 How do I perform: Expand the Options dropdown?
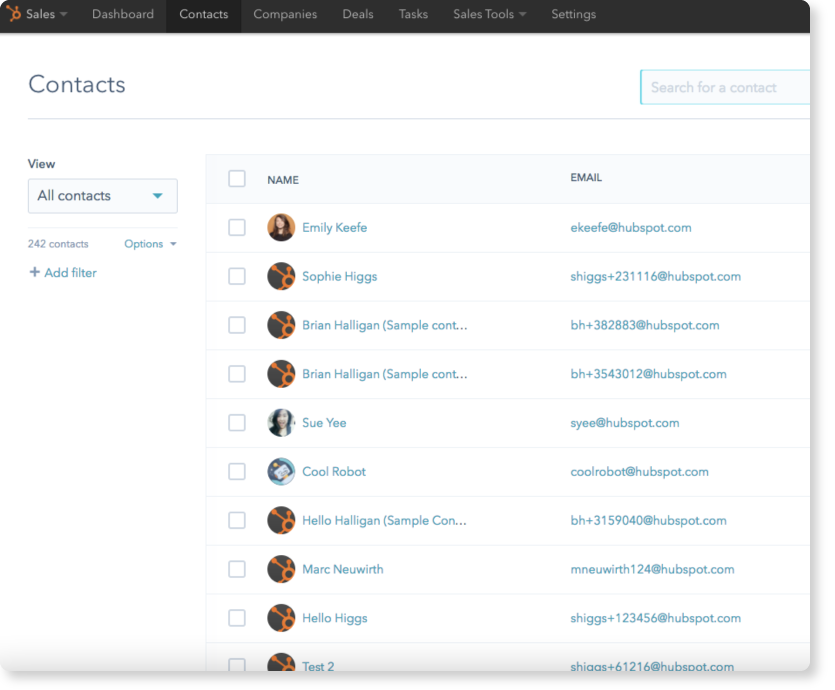point(150,244)
